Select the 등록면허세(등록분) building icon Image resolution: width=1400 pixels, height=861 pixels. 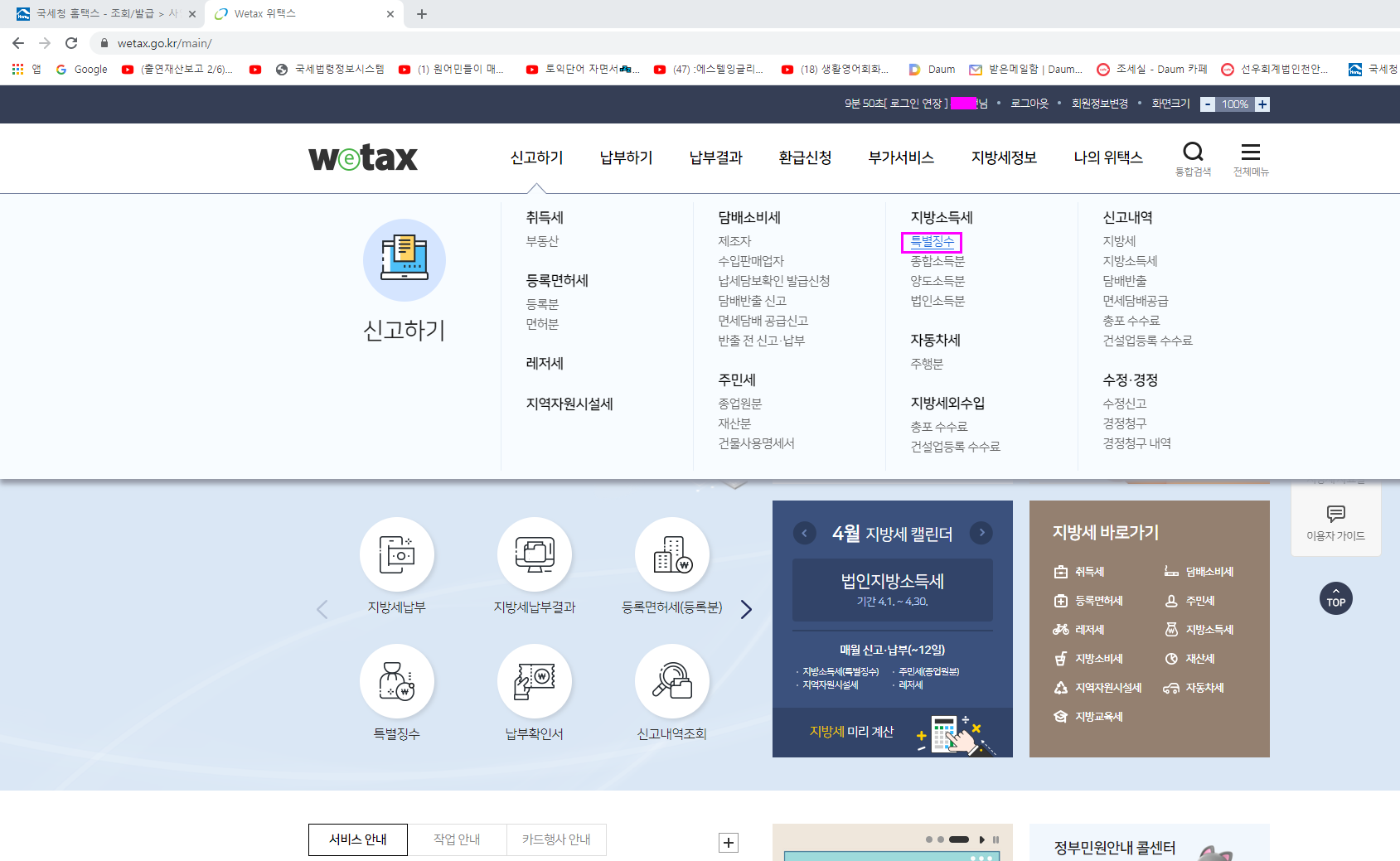click(672, 554)
